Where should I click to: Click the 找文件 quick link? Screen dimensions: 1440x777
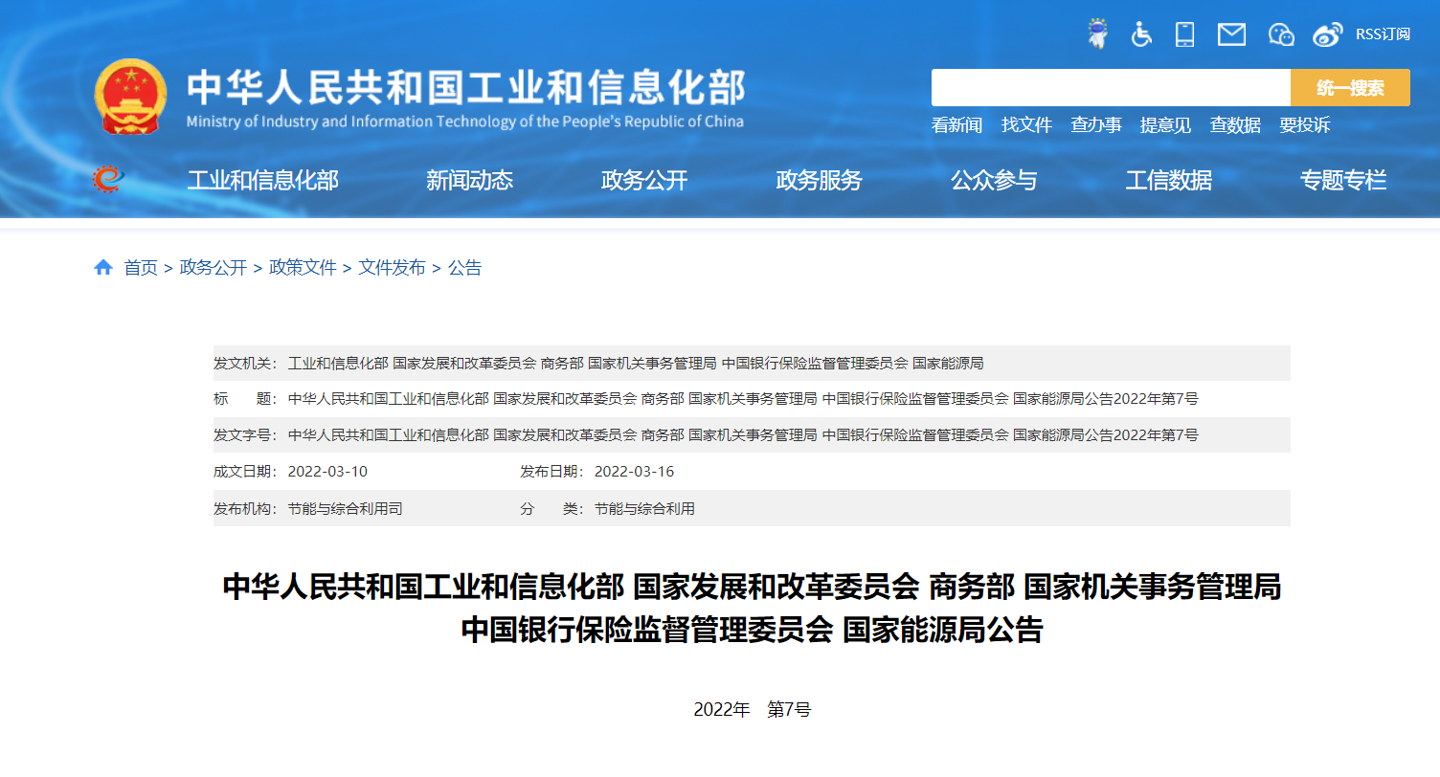pos(1027,125)
